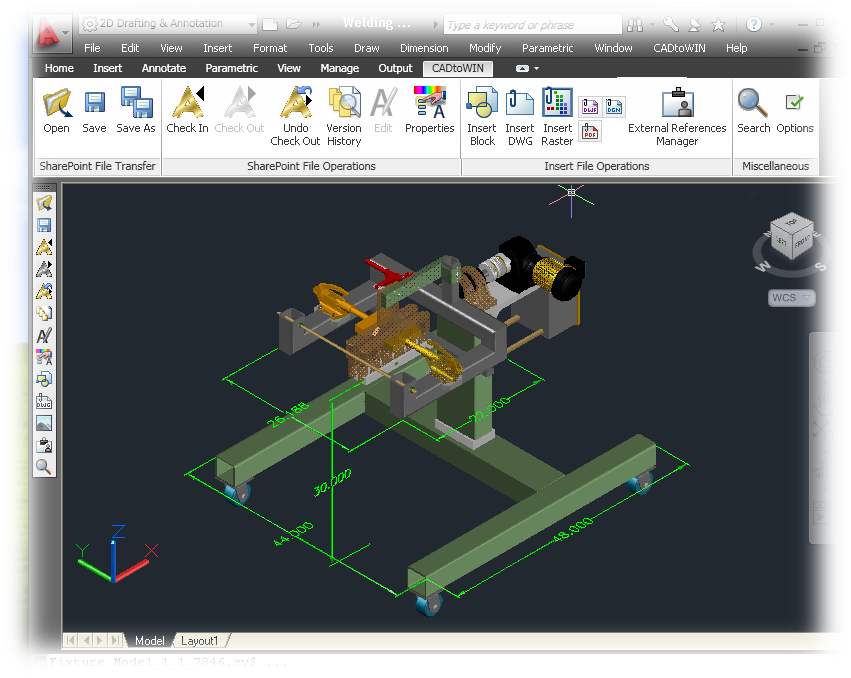Switch to the Annotate ribbon tab

[164, 68]
